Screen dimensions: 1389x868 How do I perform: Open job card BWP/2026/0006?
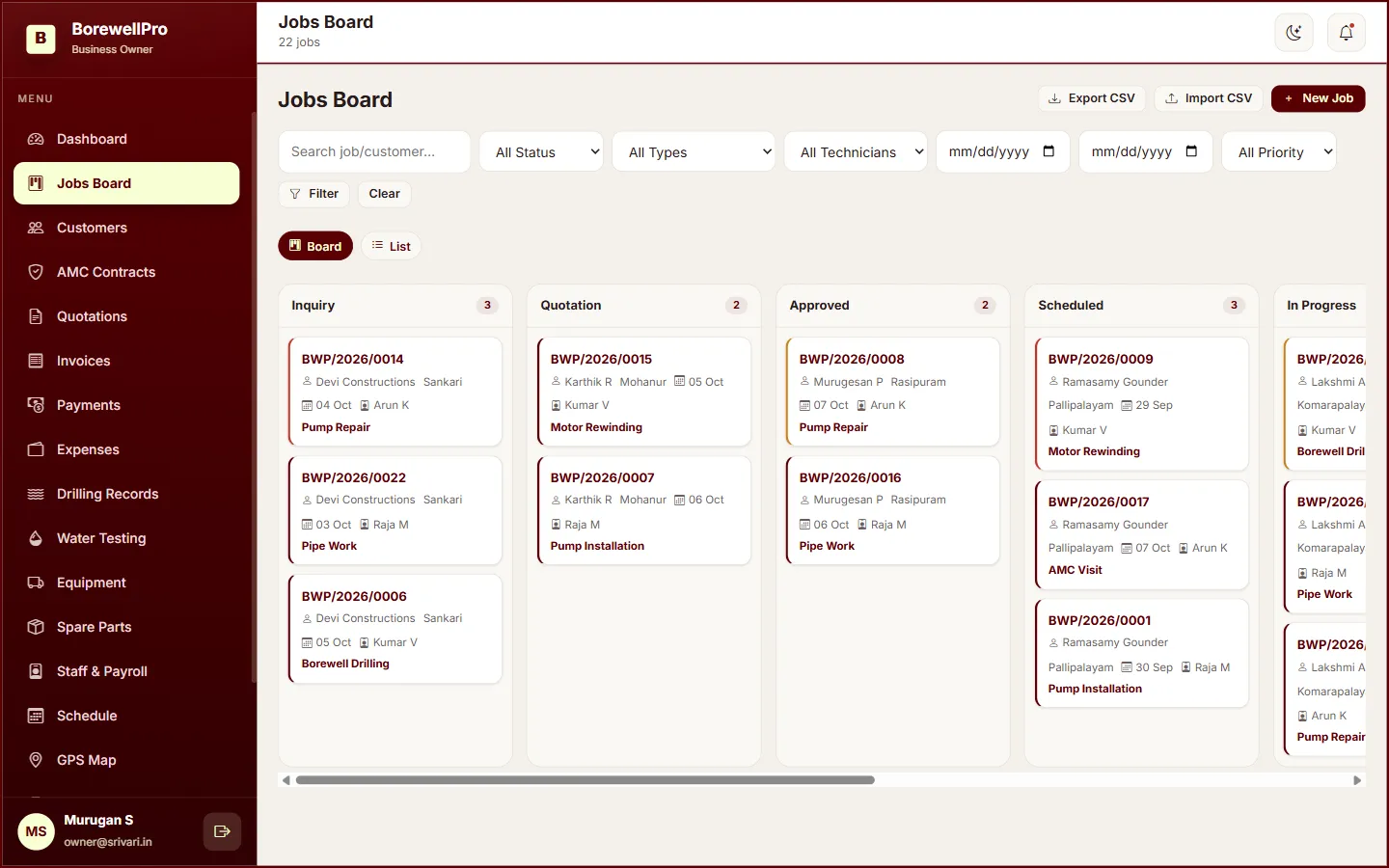click(395, 629)
